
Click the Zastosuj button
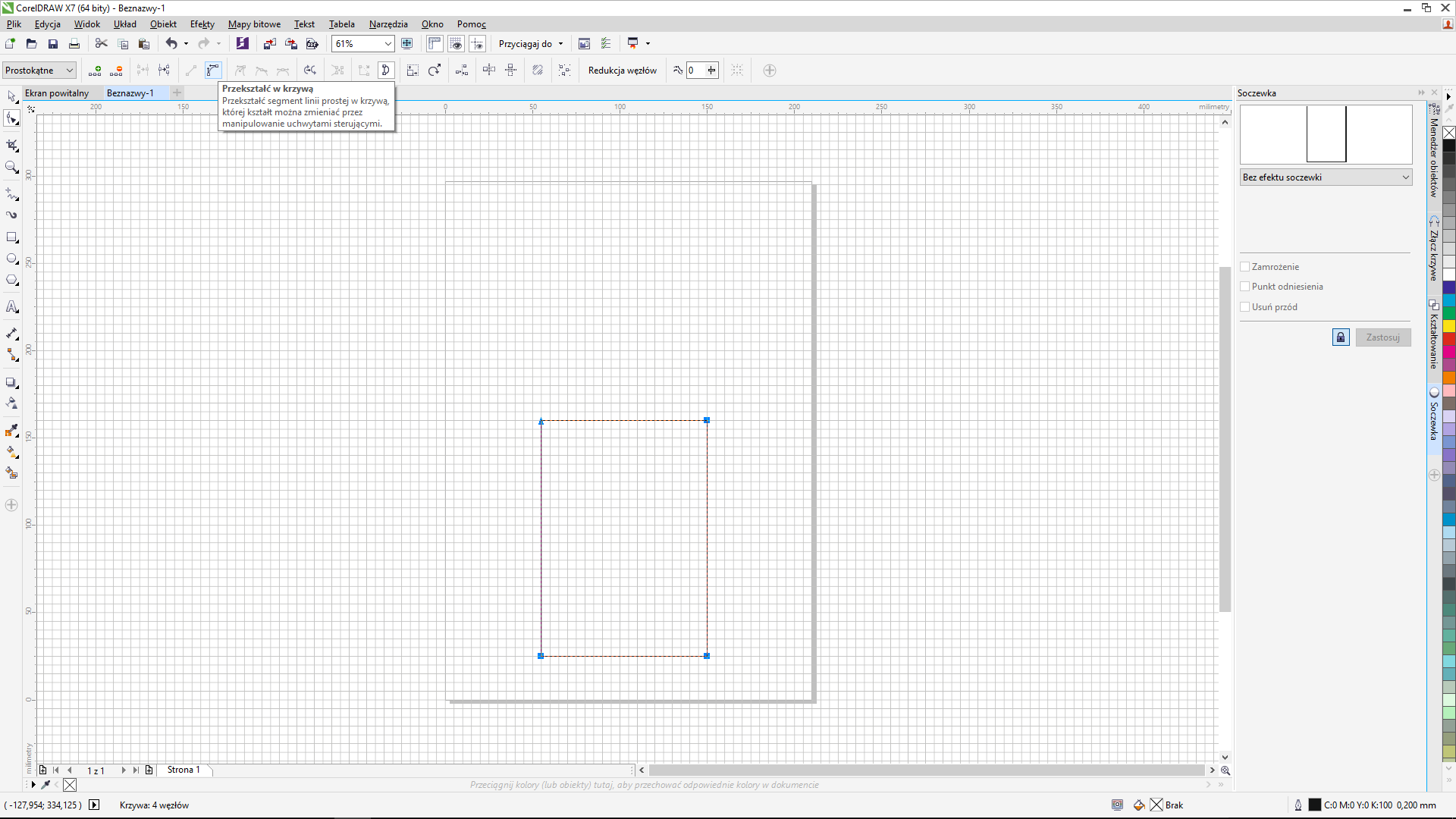(x=1382, y=337)
